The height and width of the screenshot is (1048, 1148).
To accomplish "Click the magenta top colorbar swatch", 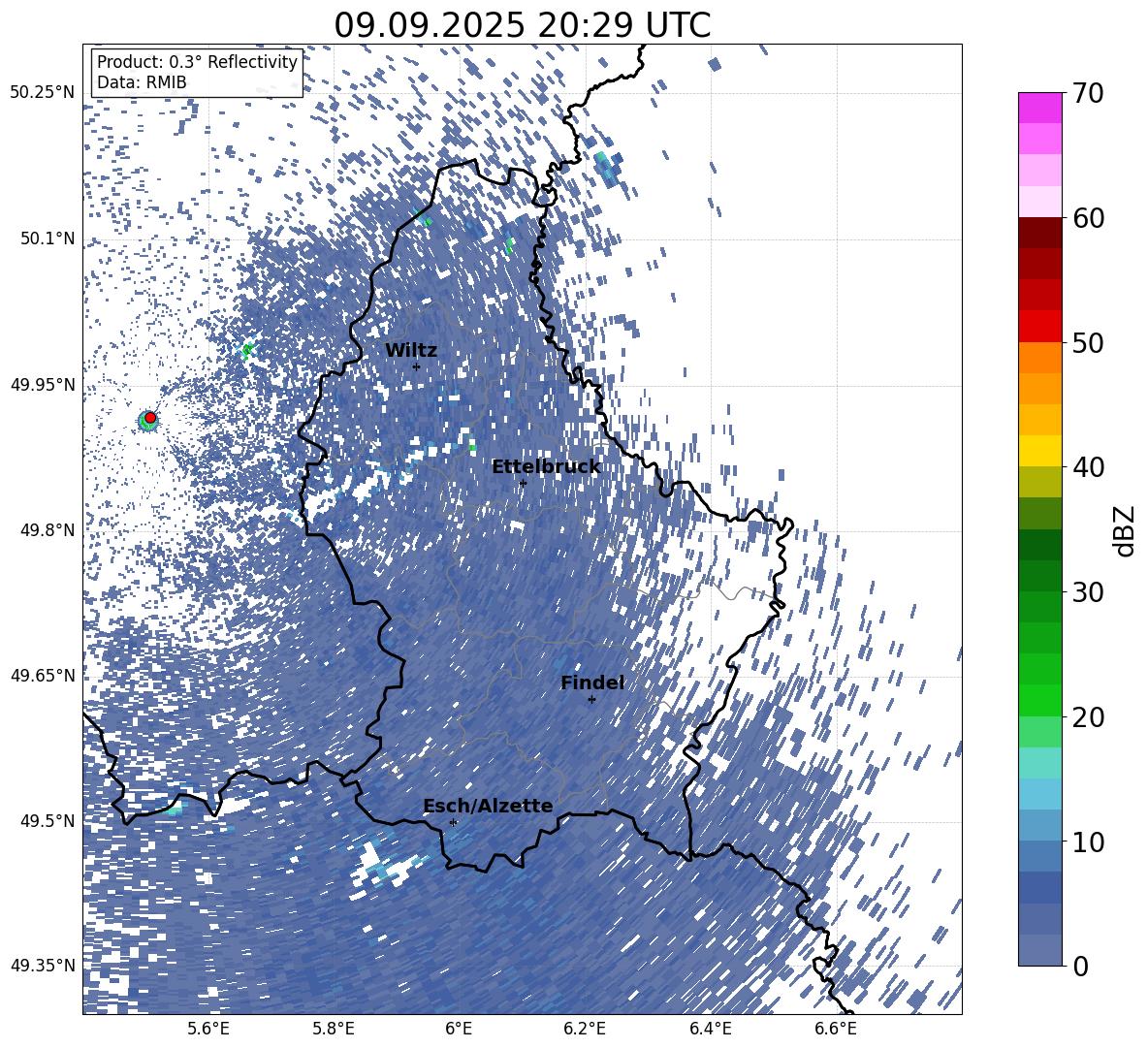I will tap(1039, 109).
